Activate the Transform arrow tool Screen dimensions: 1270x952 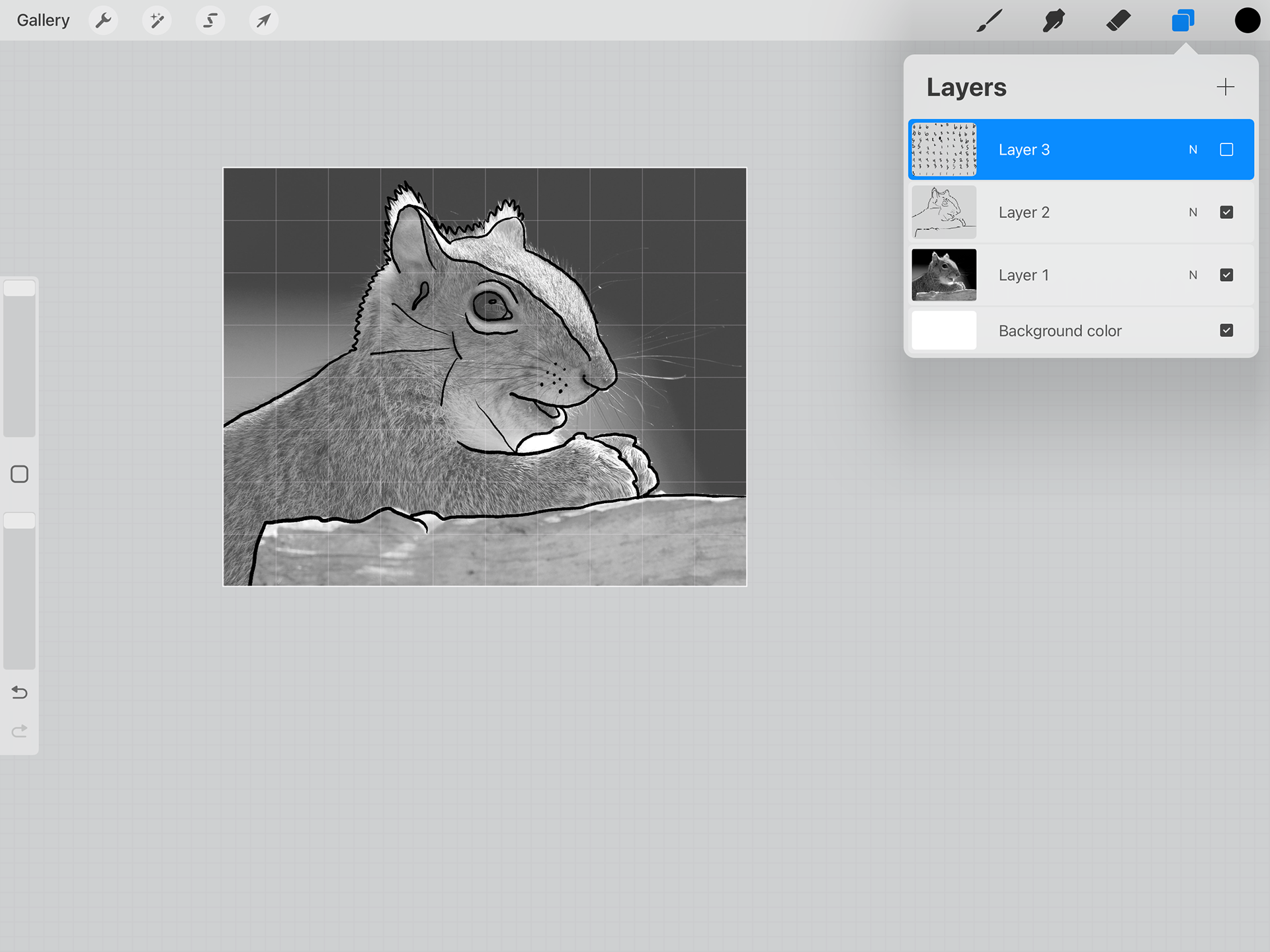(x=263, y=20)
